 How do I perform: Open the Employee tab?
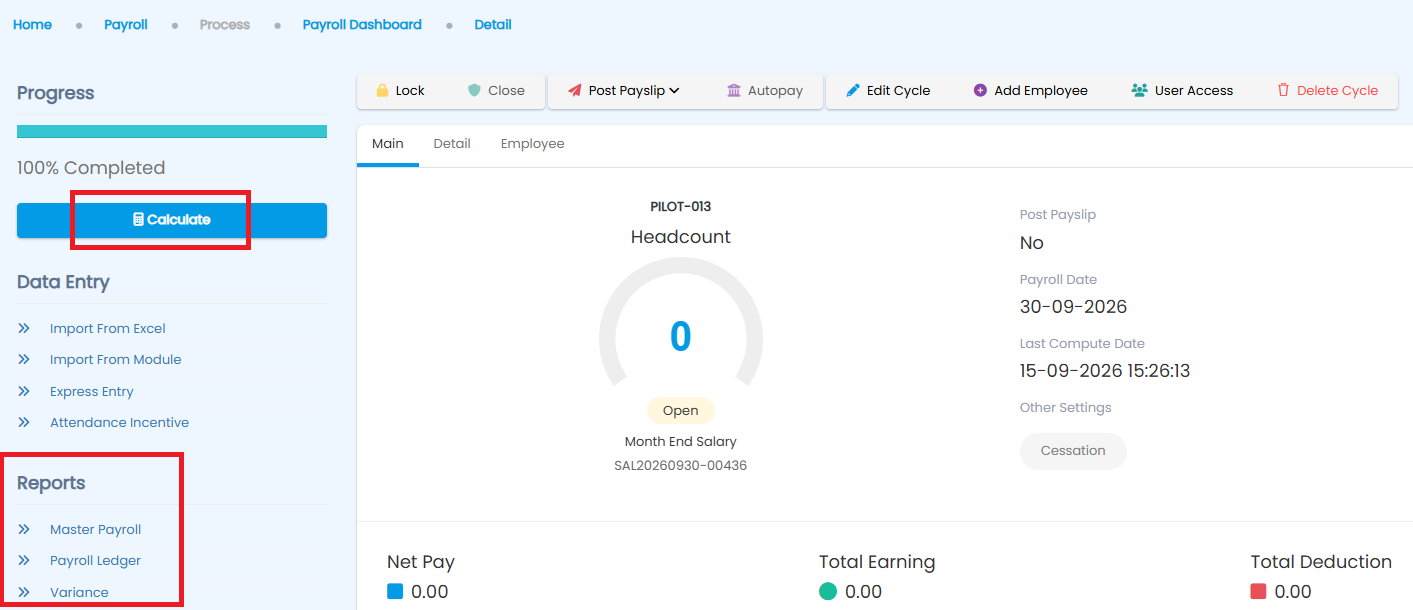point(532,144)
